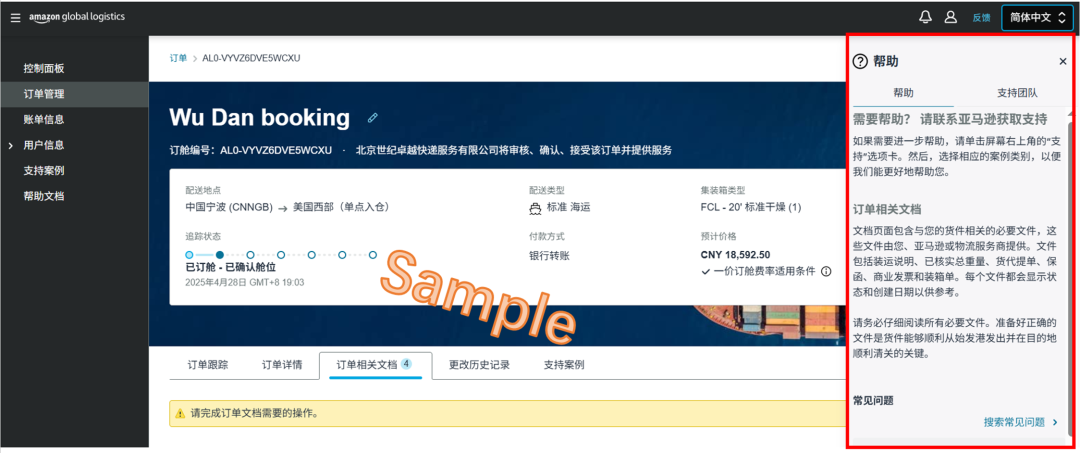The height and width of the screenshot is (453, 1080).
Task: Edit booking name with pencil icon
Action: tap(373, 118)
